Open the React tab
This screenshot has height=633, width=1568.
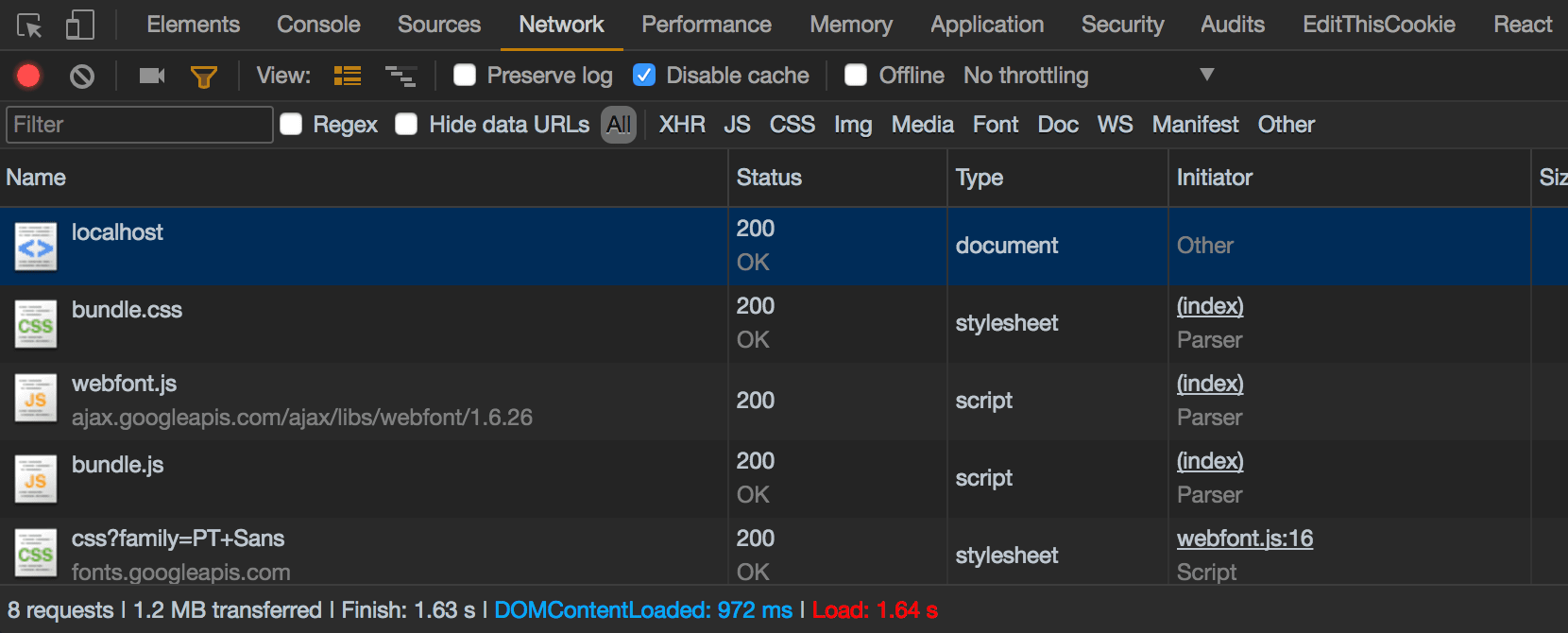(1523, 25)
